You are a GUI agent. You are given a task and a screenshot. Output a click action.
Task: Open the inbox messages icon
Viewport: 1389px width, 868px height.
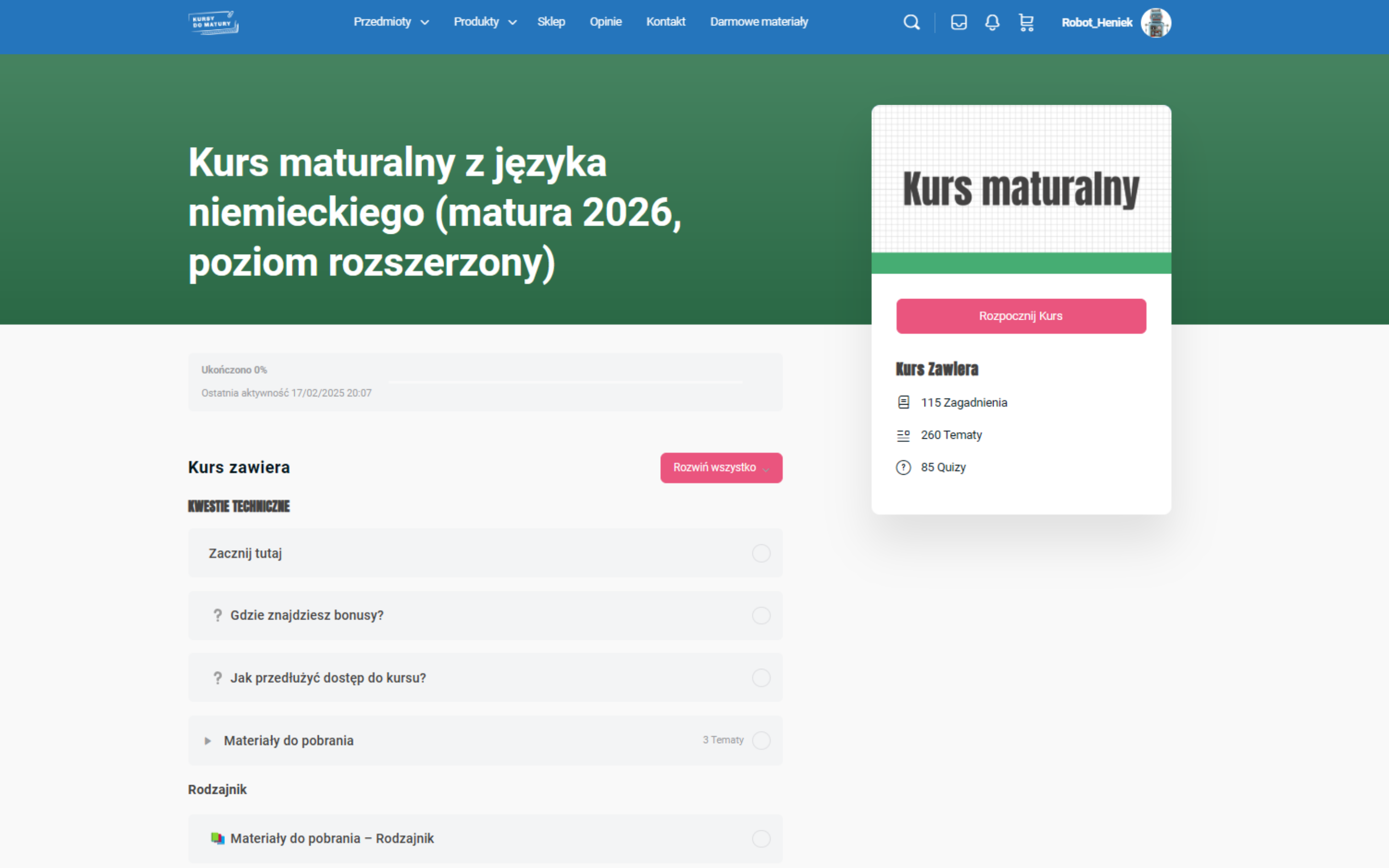tap(958, 22)
